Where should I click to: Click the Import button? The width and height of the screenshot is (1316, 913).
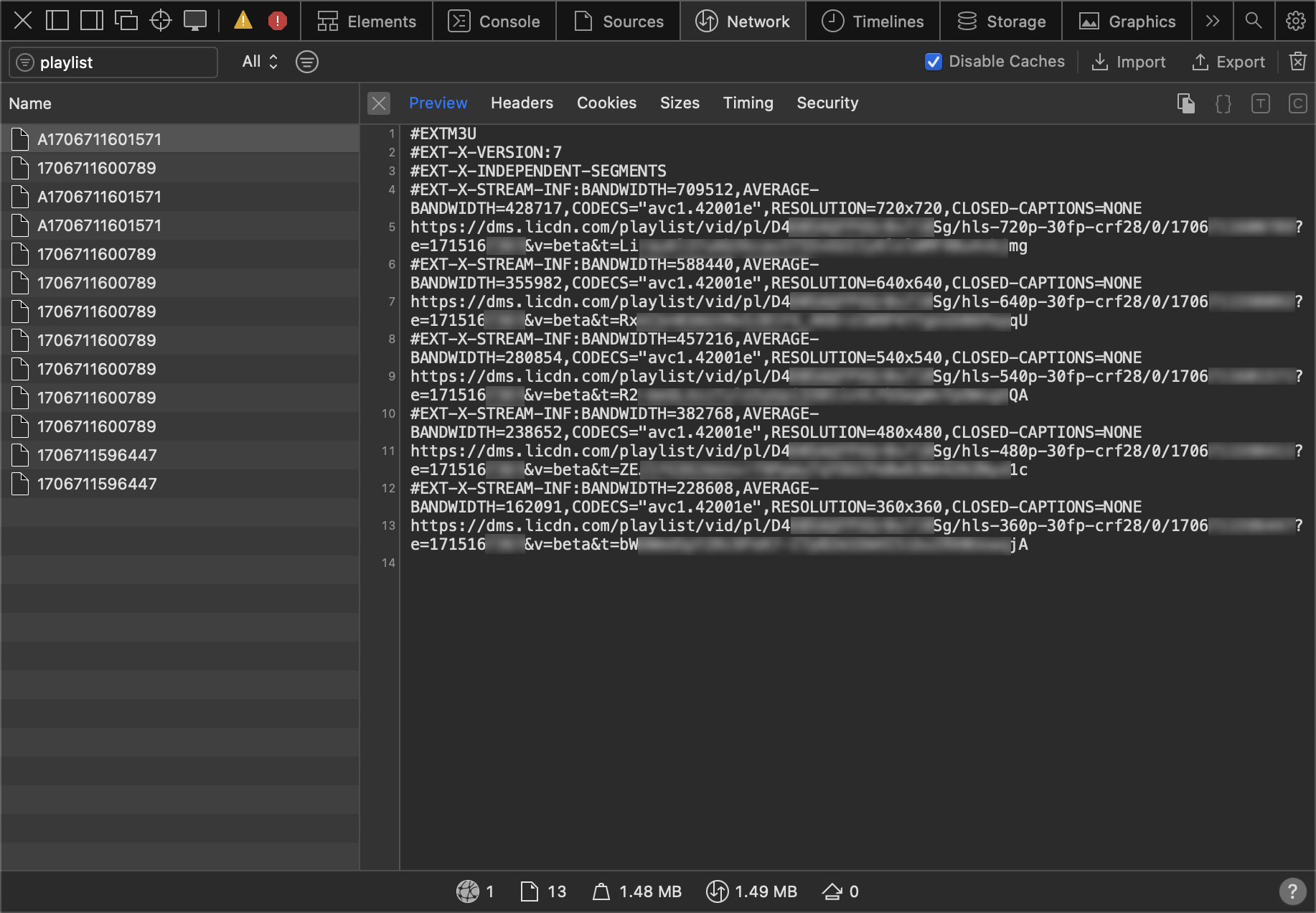[x=1129, y=62]
